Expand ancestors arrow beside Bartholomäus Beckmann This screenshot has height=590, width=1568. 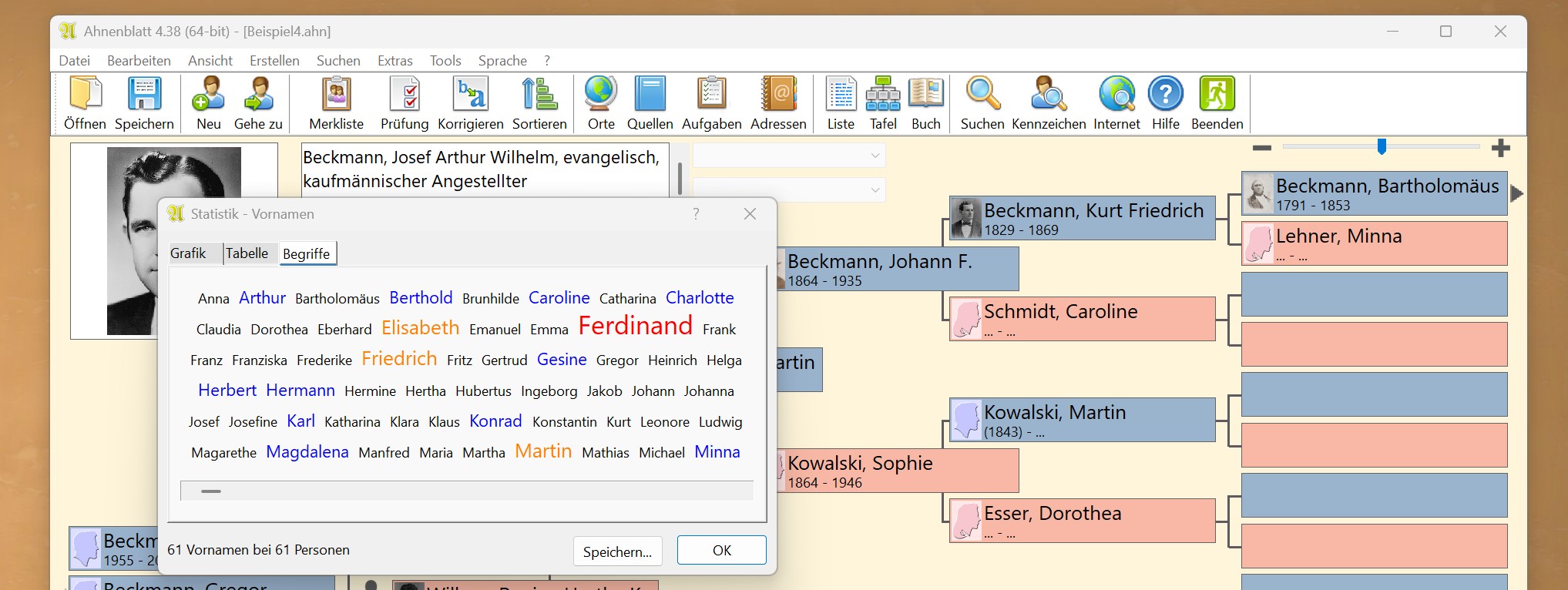click(1516, 194)
